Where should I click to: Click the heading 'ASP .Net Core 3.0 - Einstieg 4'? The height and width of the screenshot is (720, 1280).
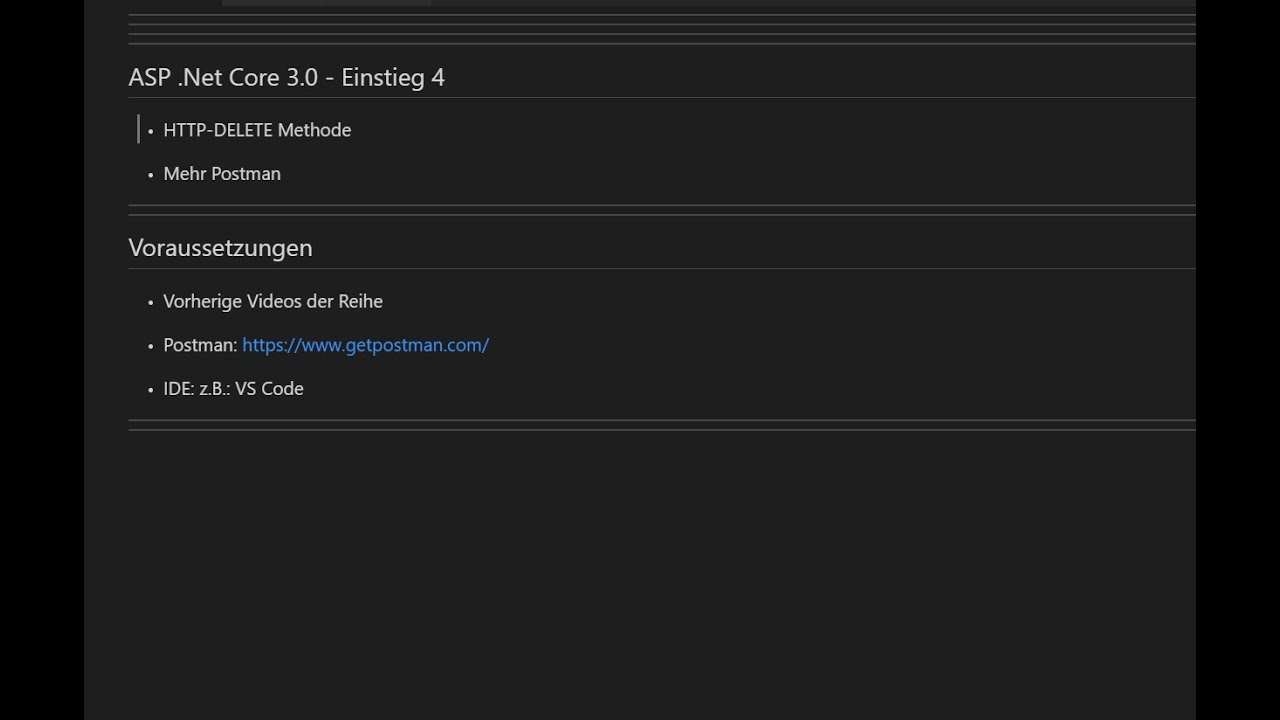[x=287, y=78]
